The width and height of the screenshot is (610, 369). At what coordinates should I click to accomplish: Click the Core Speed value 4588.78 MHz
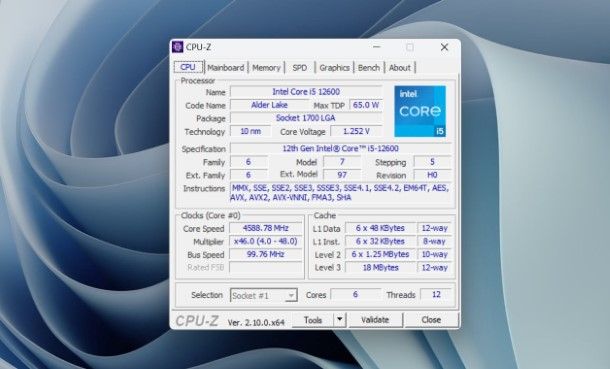pyautogui.click(x=266, y=228)
